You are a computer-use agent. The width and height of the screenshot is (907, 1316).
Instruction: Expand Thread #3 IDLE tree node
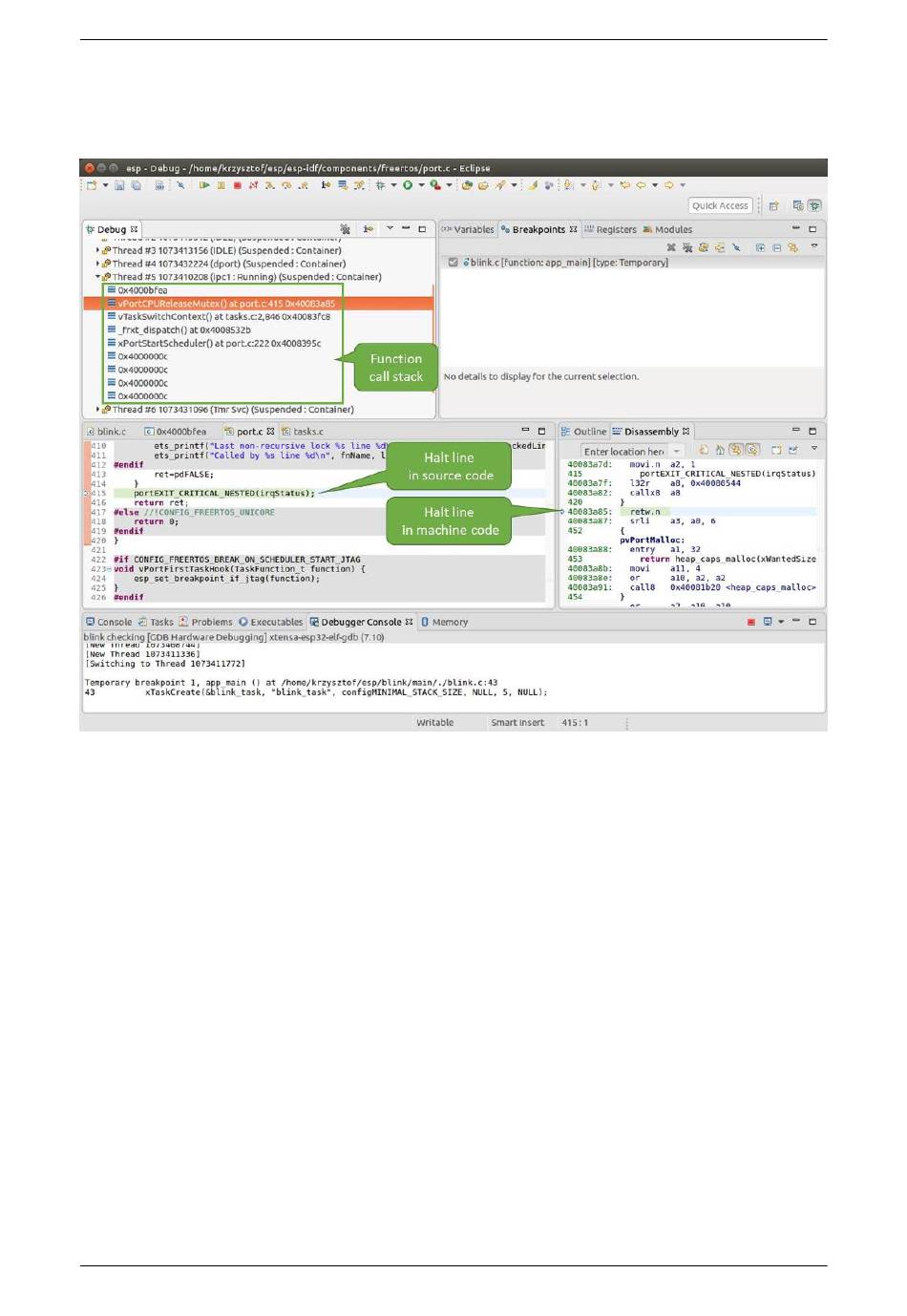click(x=97, y=250)
